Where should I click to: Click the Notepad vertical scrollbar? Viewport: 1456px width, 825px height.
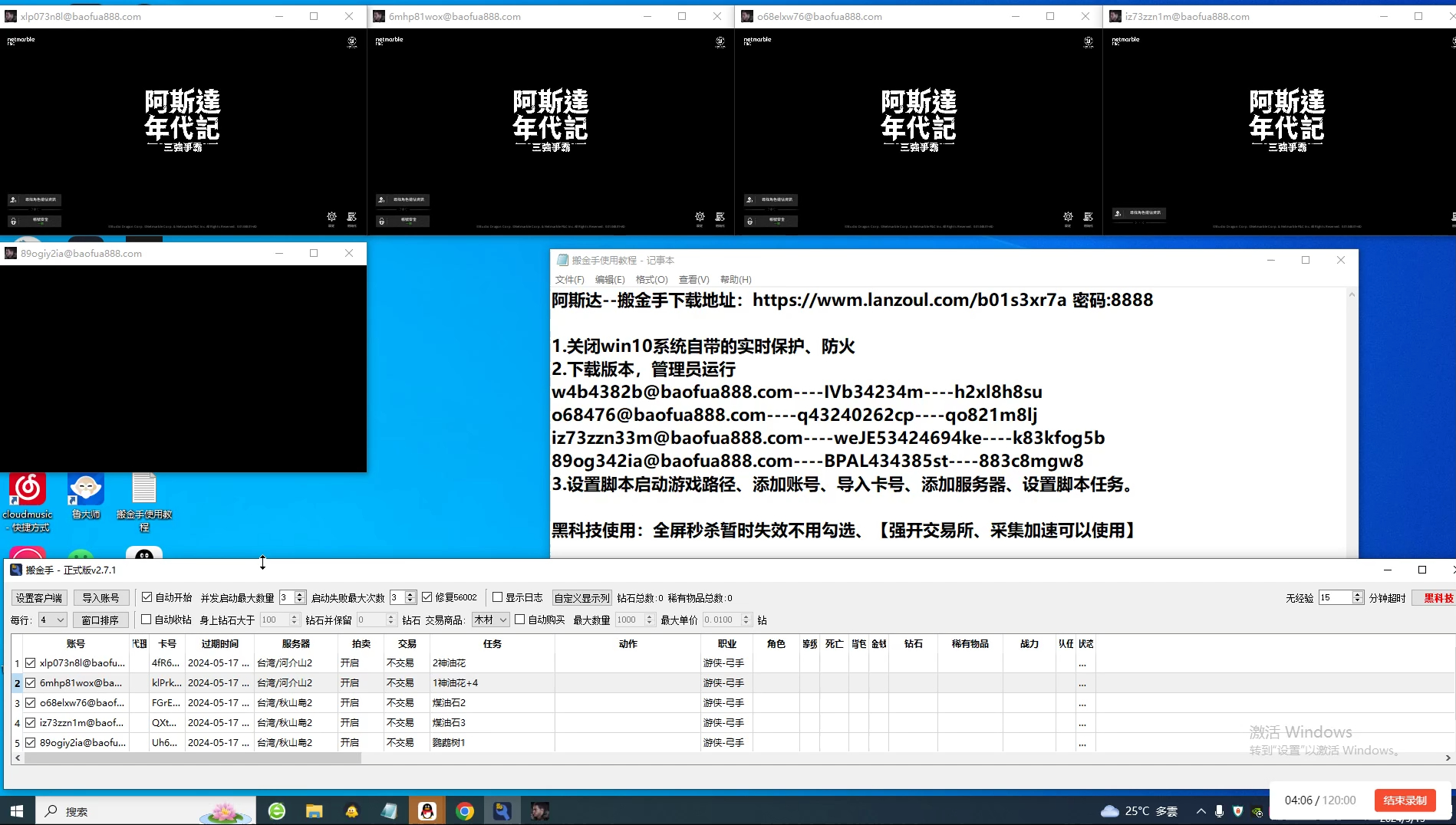tap(1352, 423)
